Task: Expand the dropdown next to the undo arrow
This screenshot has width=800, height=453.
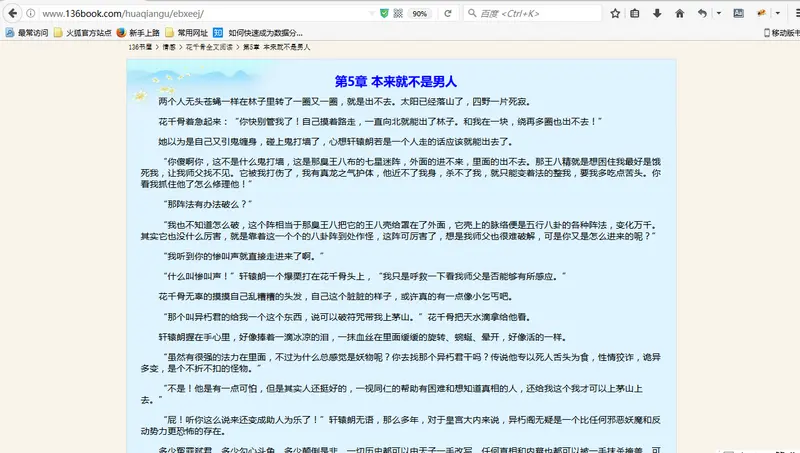Action: [718, 13]
